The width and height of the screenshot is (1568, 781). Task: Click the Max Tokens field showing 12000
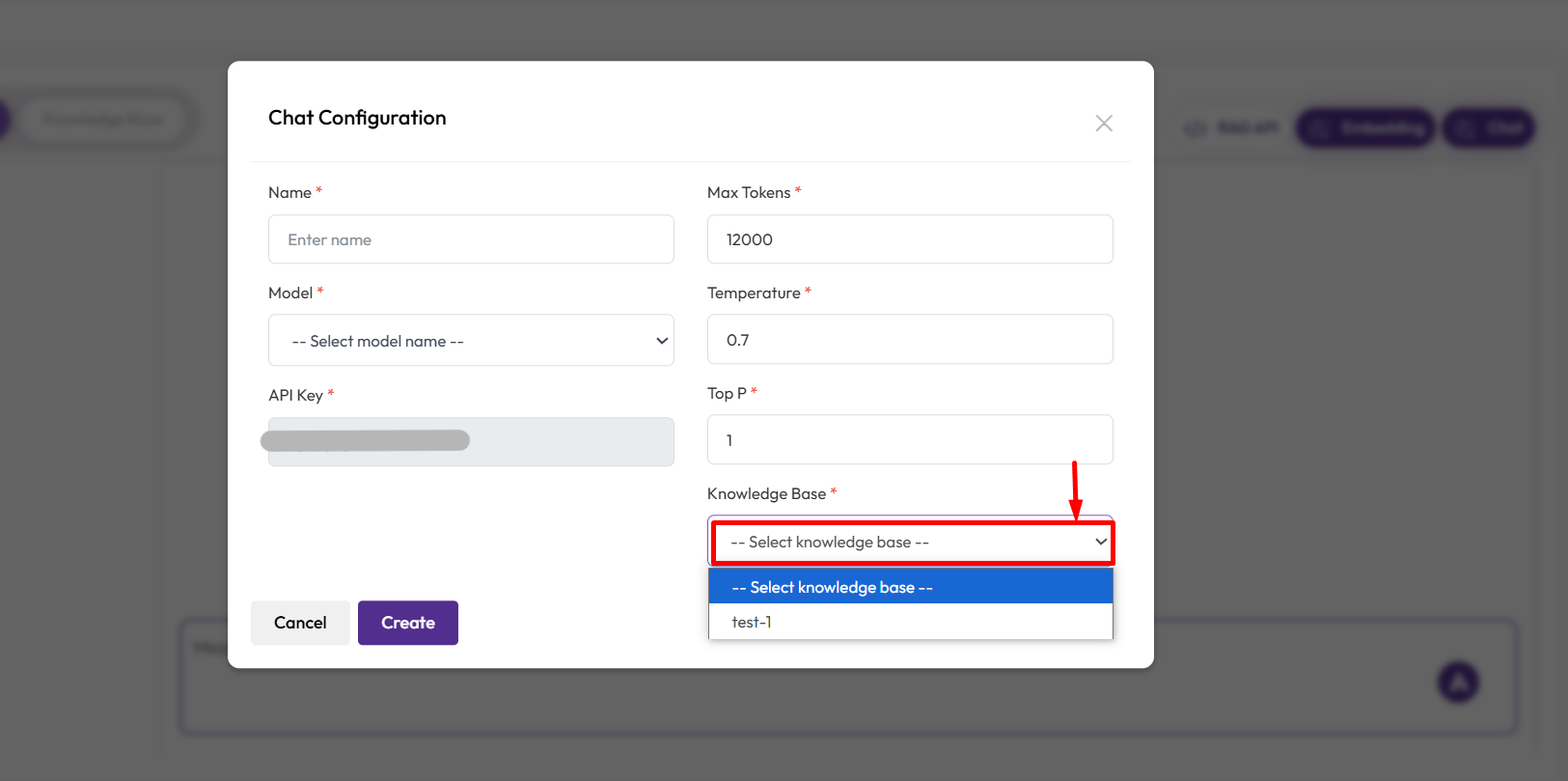(910, 239)
